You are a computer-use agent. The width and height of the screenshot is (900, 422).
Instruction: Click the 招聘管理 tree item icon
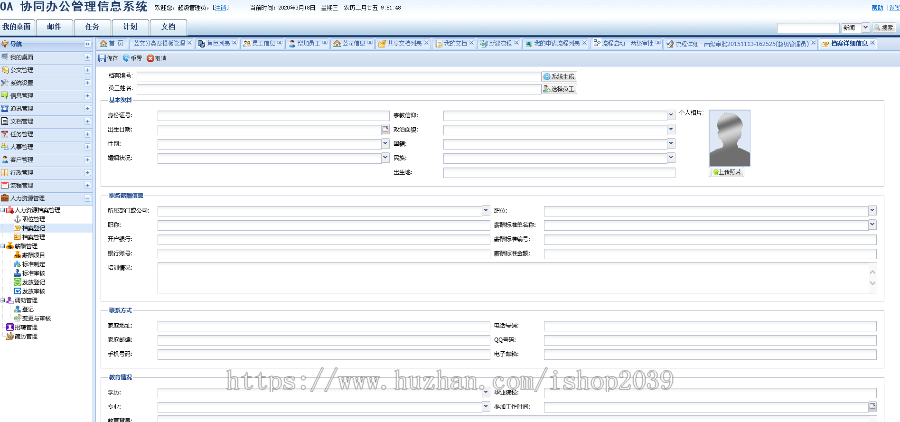point(10,327)
